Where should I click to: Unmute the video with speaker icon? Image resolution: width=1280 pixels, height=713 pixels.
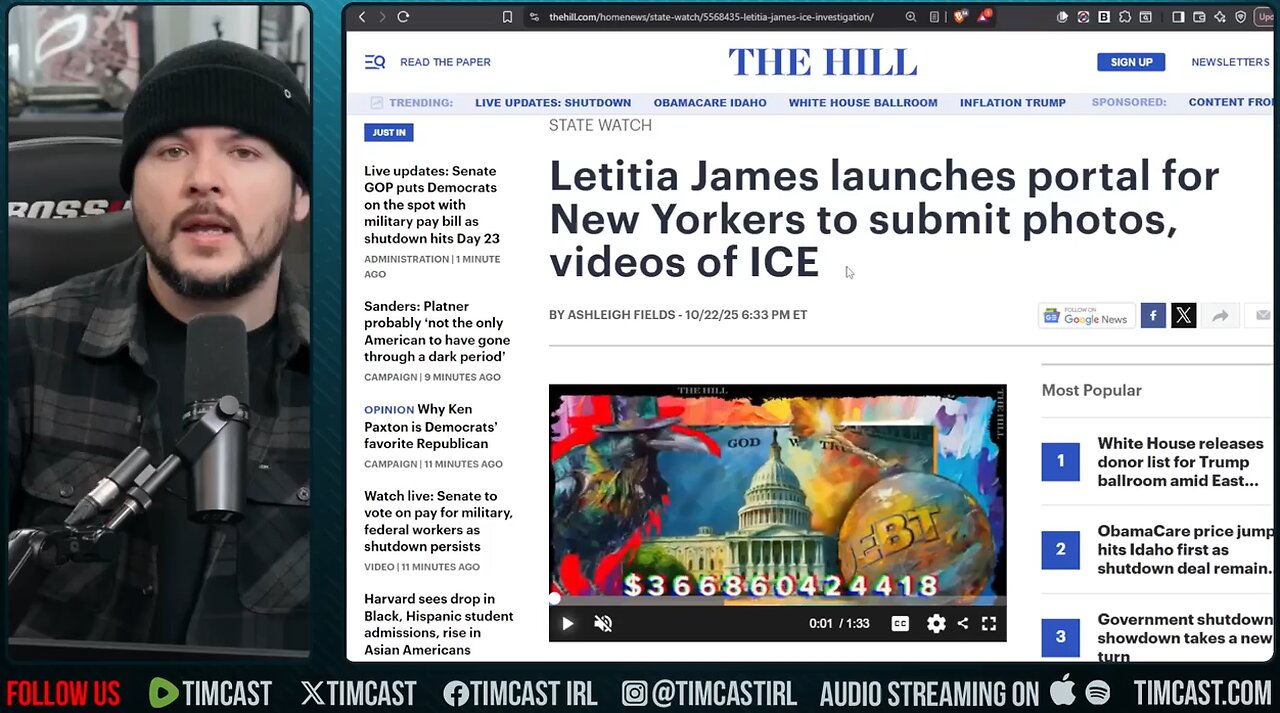click(603, 624)
